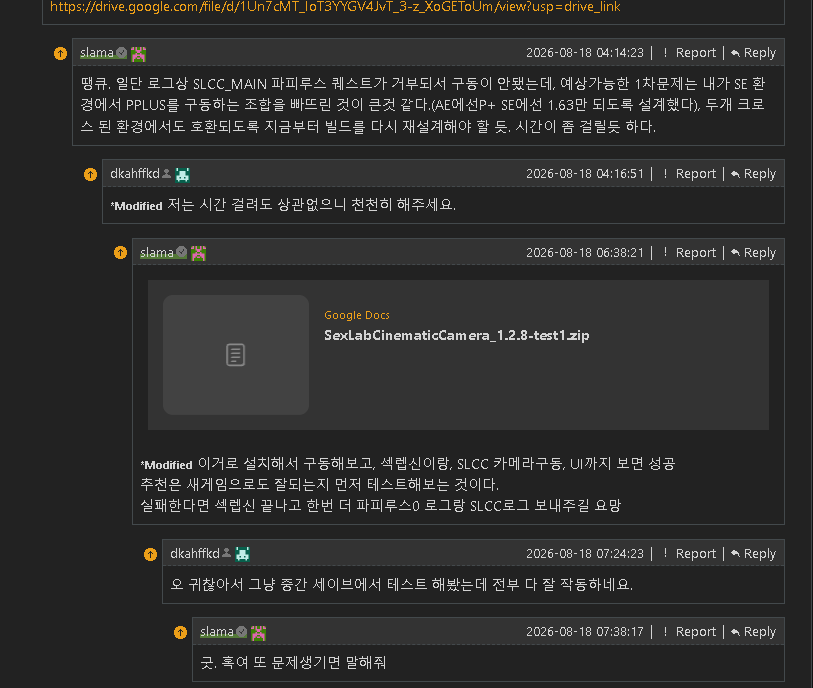Upvote slama's 04:14:23 comment with the orange arrow
813x688 pixels.
pos(61,53)
